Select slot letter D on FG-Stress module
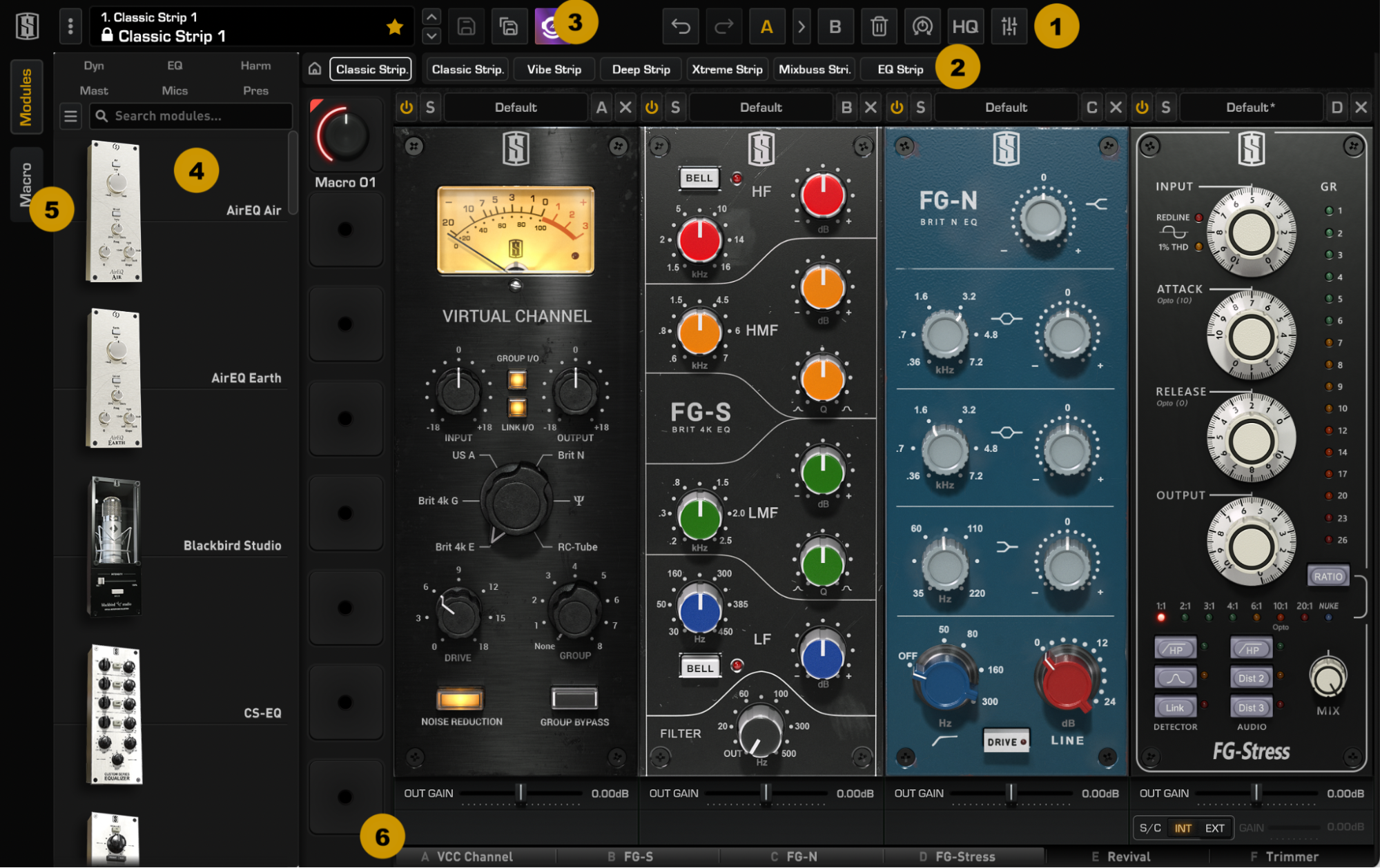 click(x=1337, y=108)
